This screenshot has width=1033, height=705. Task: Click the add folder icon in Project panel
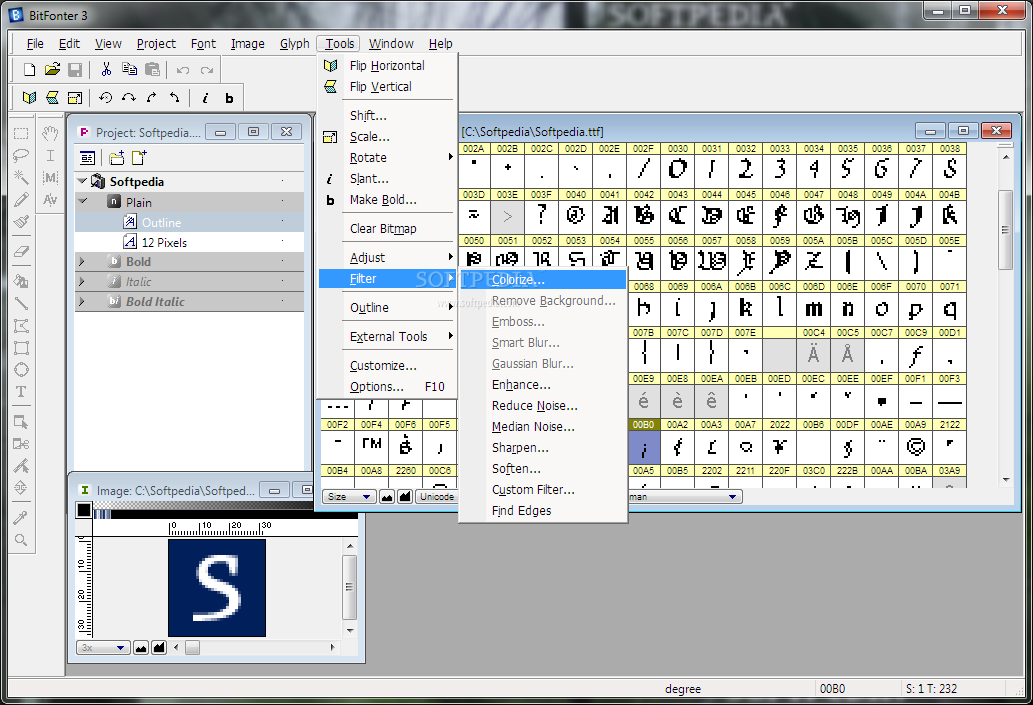coord(117,158)
